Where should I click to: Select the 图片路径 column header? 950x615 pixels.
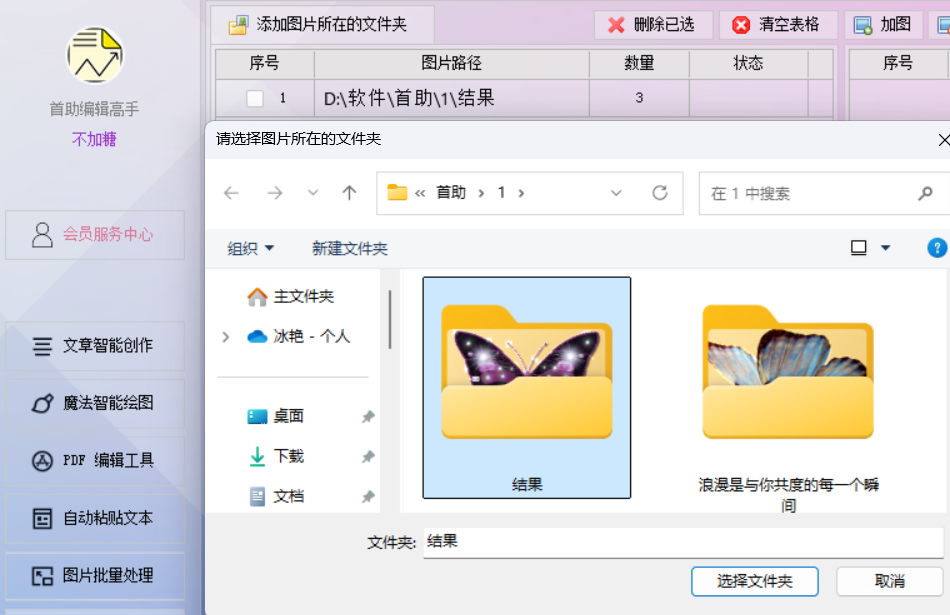pyautogui.click(x=451, y=63)
